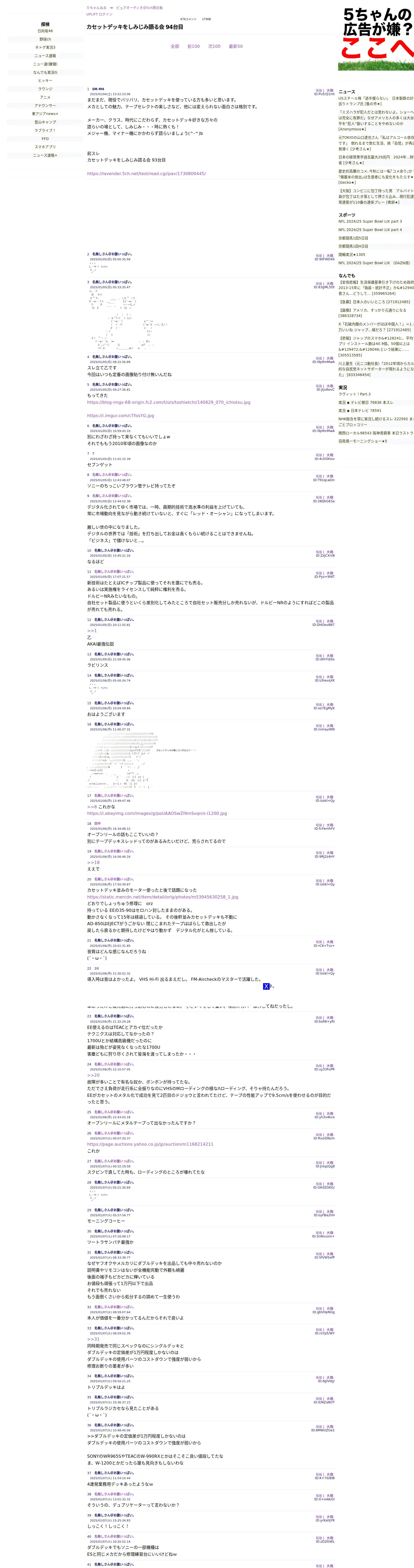Click 大砲 for post ID:Pu5/Q1mt
Viewport: 414px width, 1568px height.
click(x=330, y=91)
